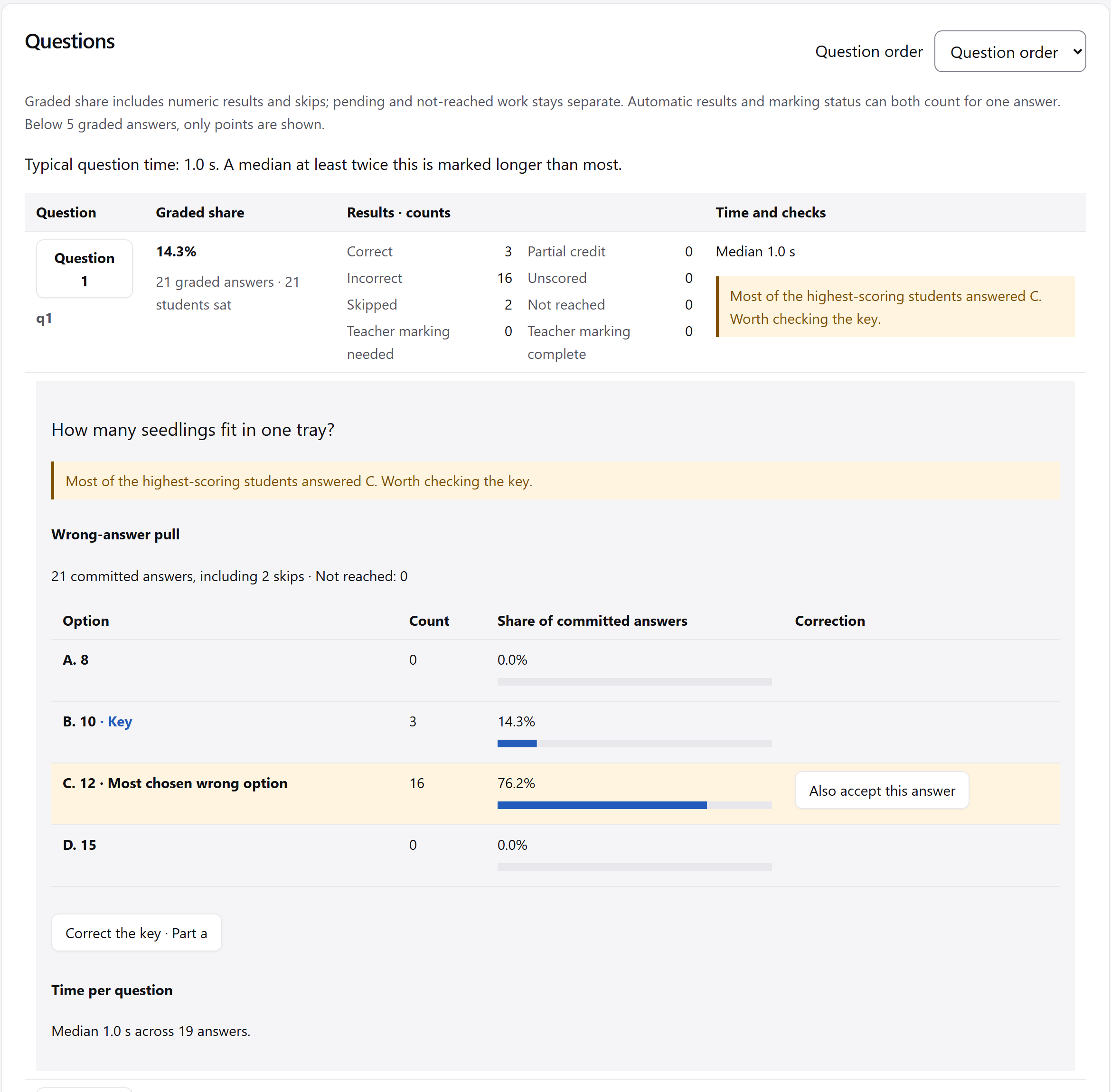Click 'Median 1.0 s' in Time and checks

755,252
